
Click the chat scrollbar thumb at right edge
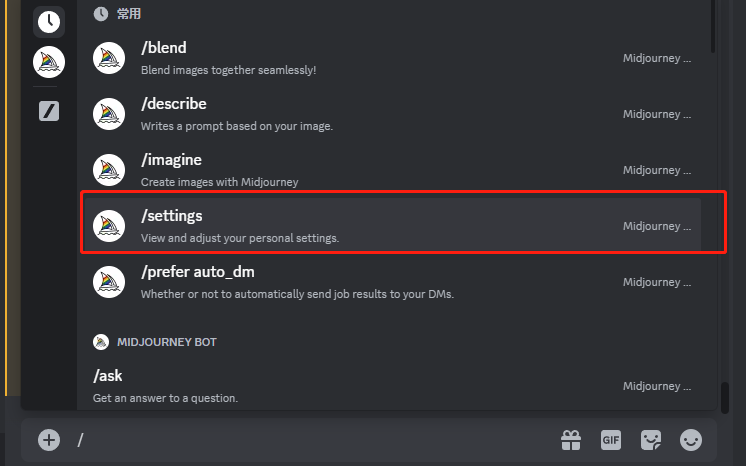725,398
